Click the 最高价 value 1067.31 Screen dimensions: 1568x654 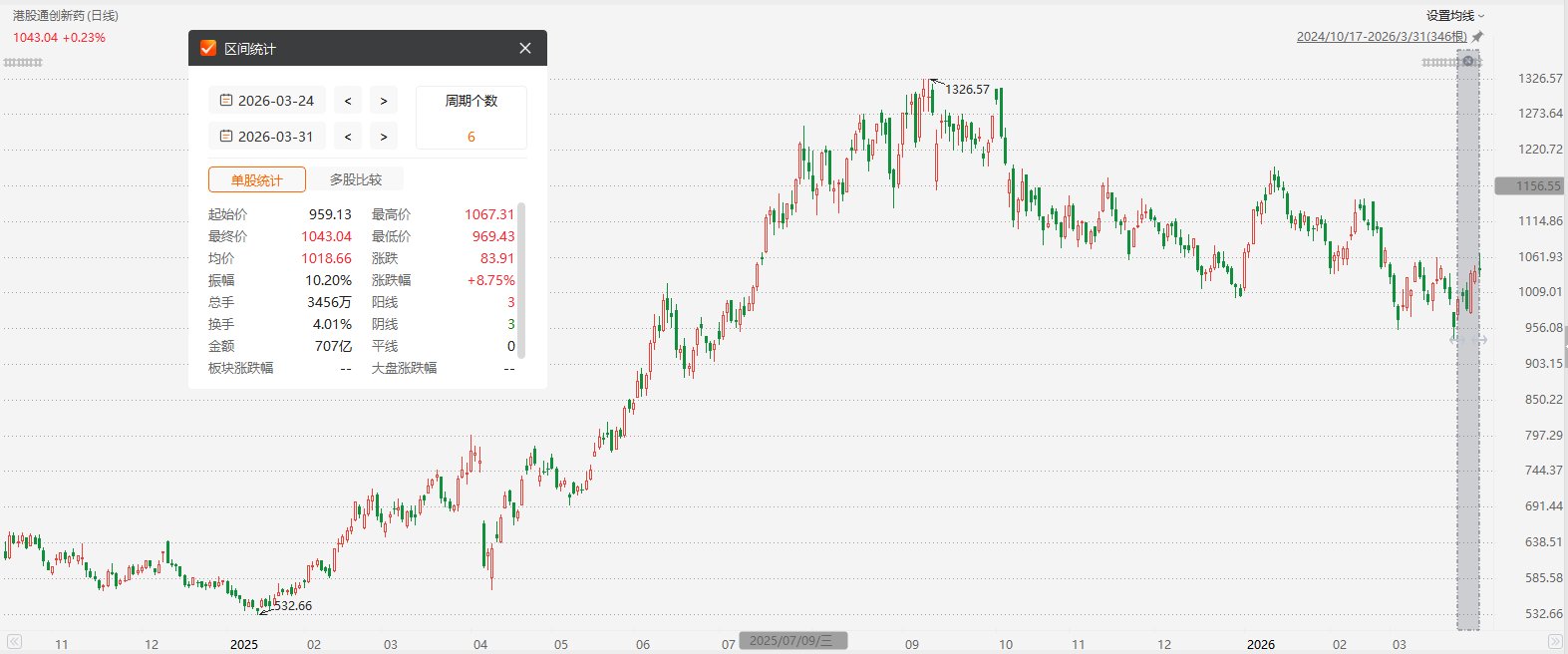(x=489, y=214)
